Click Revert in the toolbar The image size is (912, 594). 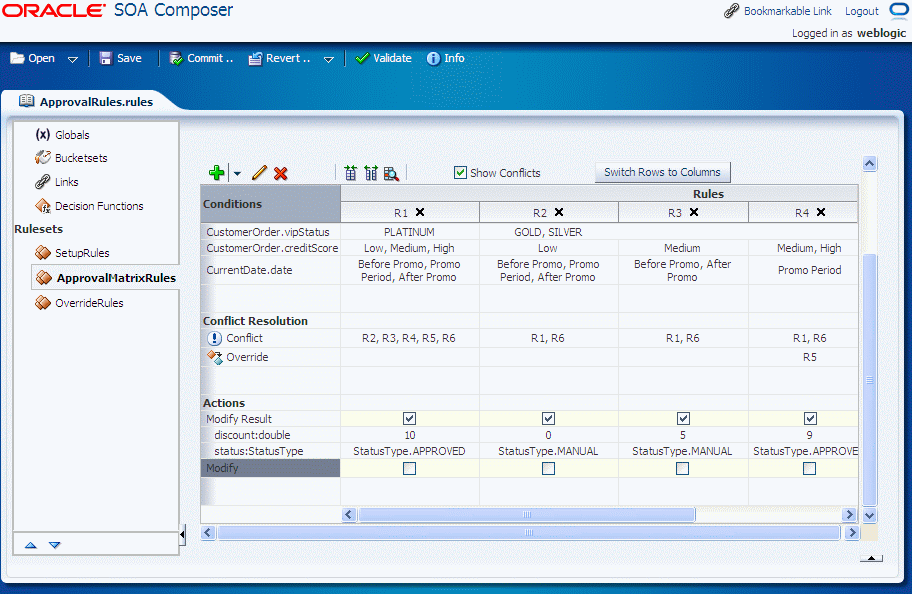coord(279,58)
